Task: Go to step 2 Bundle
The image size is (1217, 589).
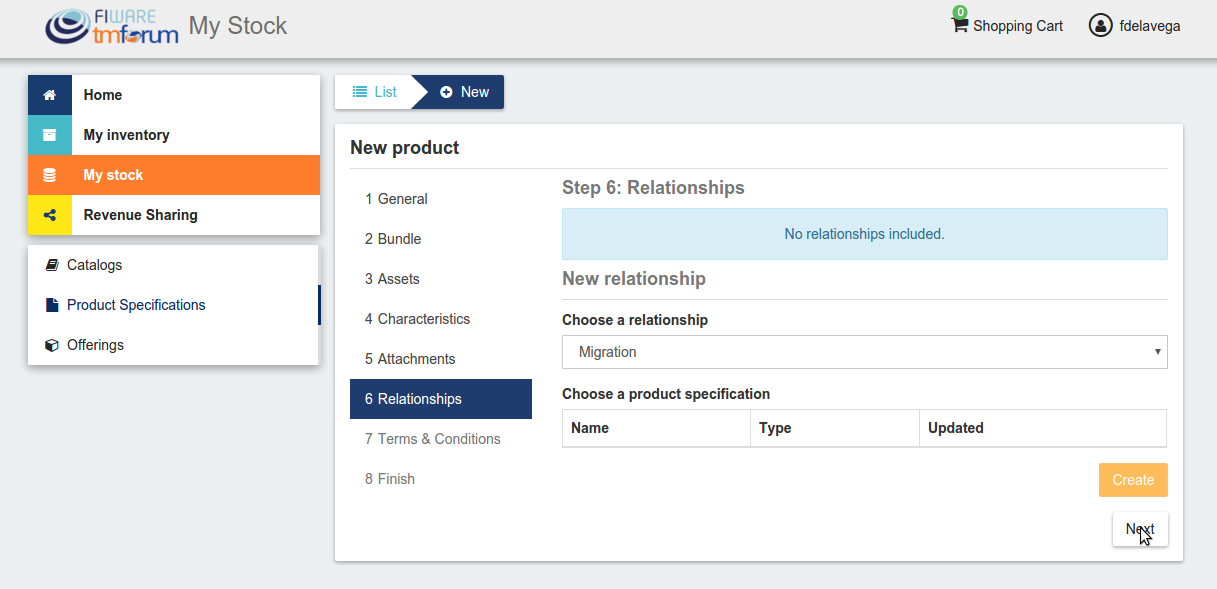Action: tap(393, 239)
